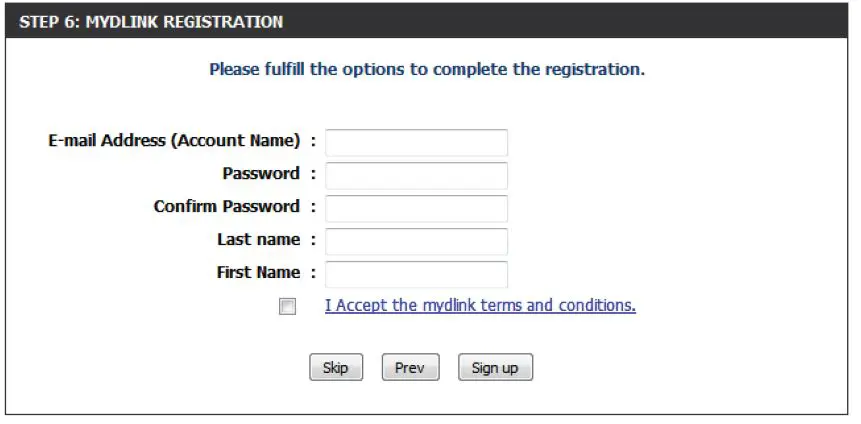Focus the First Name input box
This screenshot has height=424, width=861.
coord(416,275)
